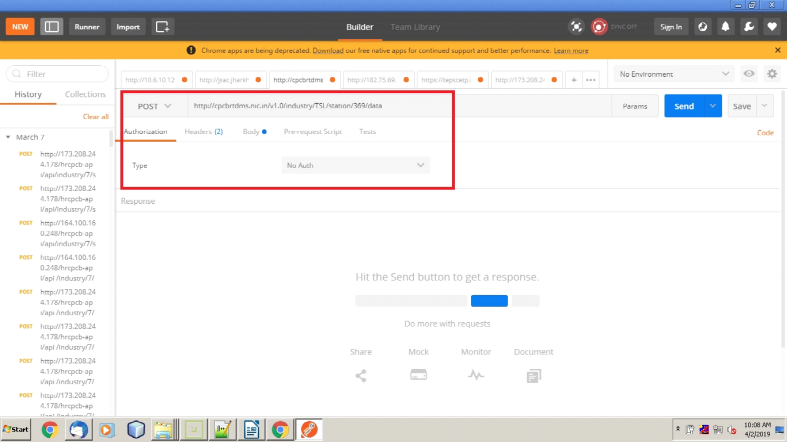
Task: Follow the Learn more link in banner
Action: 571,51
